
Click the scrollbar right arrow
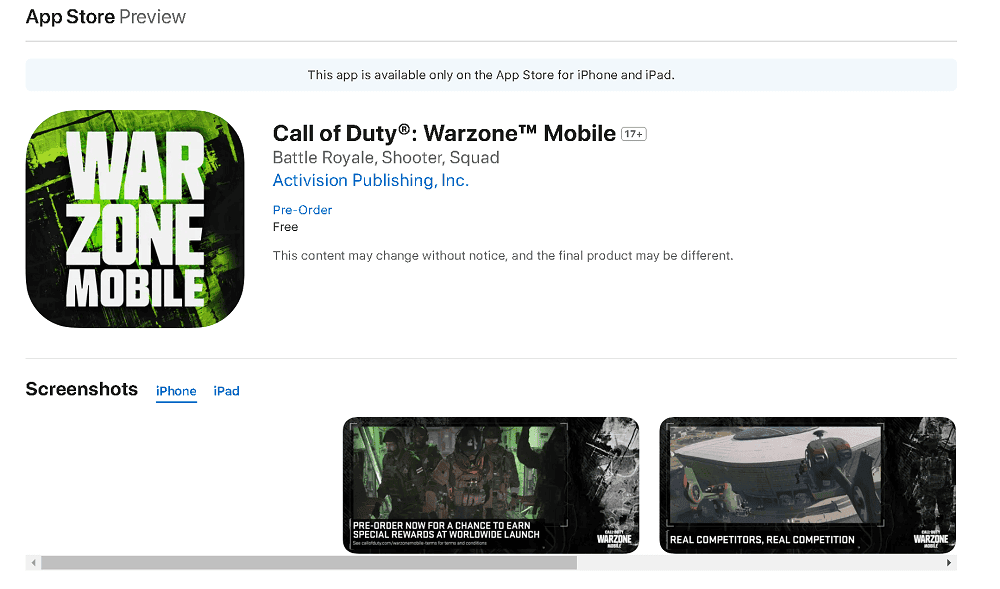point(949,563)
